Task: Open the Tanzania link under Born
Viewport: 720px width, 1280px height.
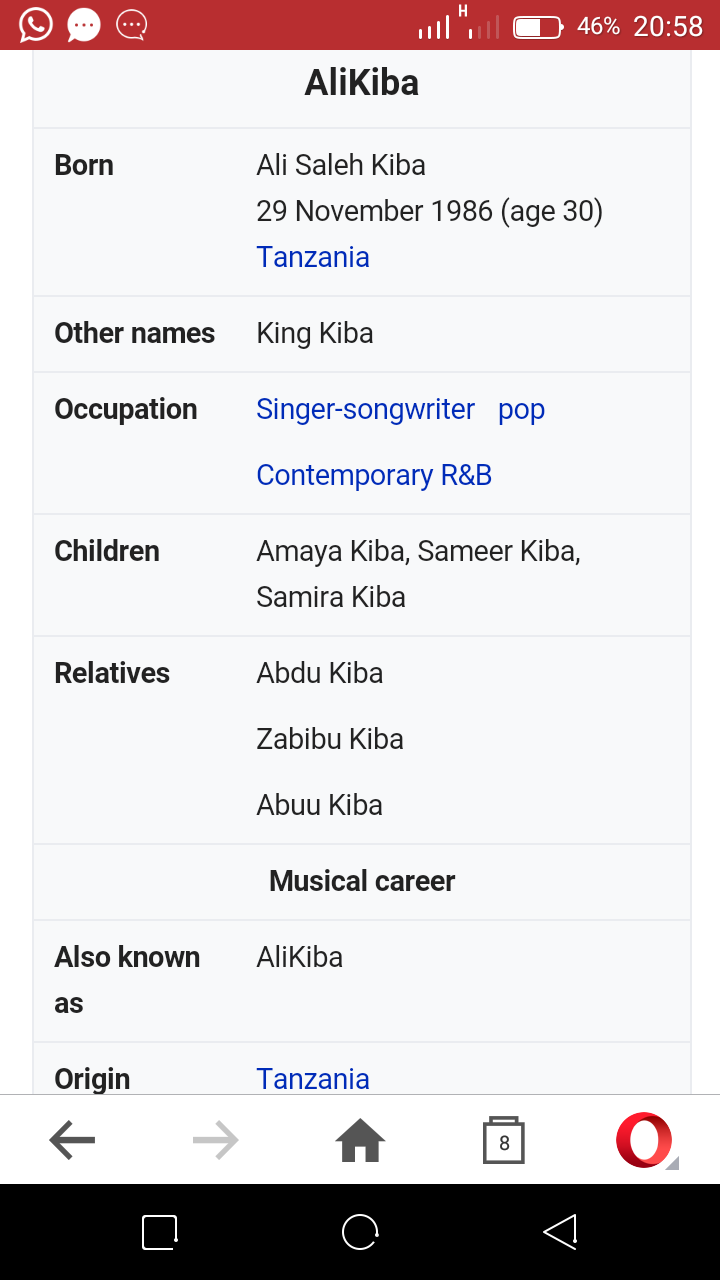Action: click(313, 257)
